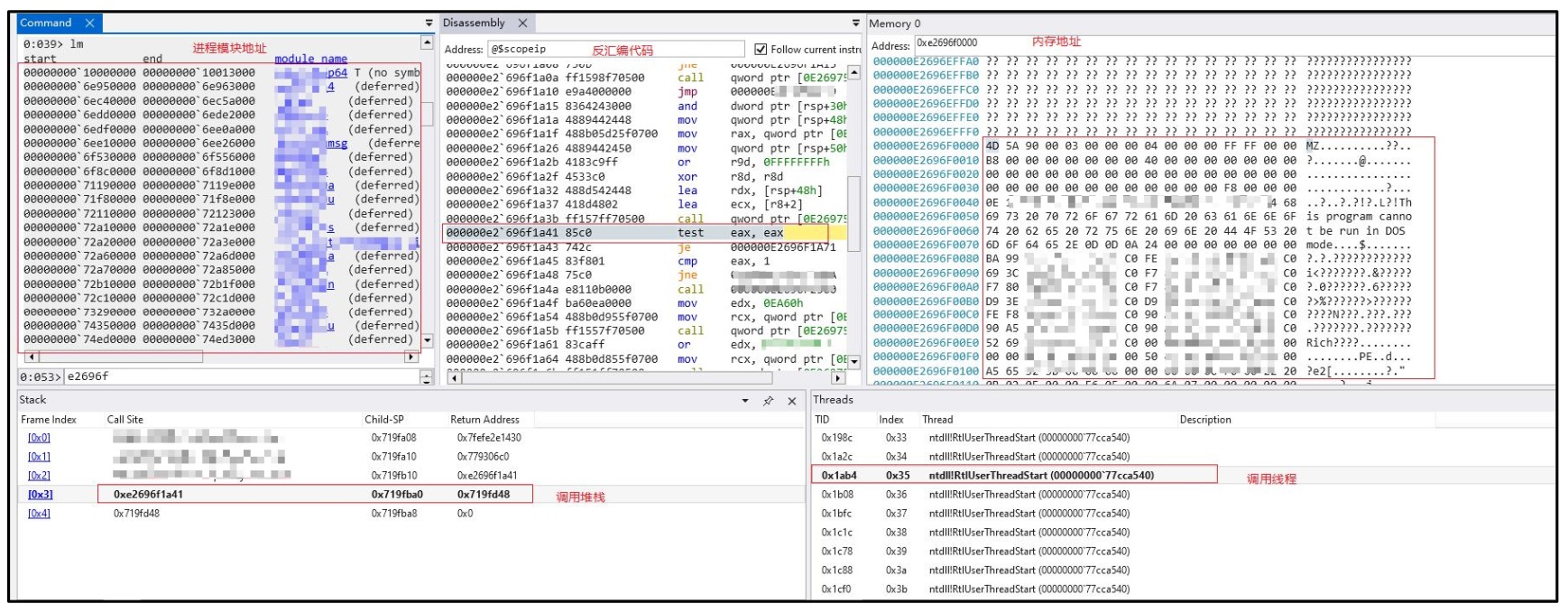Close the Command tab with its X
1568x613 pixels.
pos(89,23)
